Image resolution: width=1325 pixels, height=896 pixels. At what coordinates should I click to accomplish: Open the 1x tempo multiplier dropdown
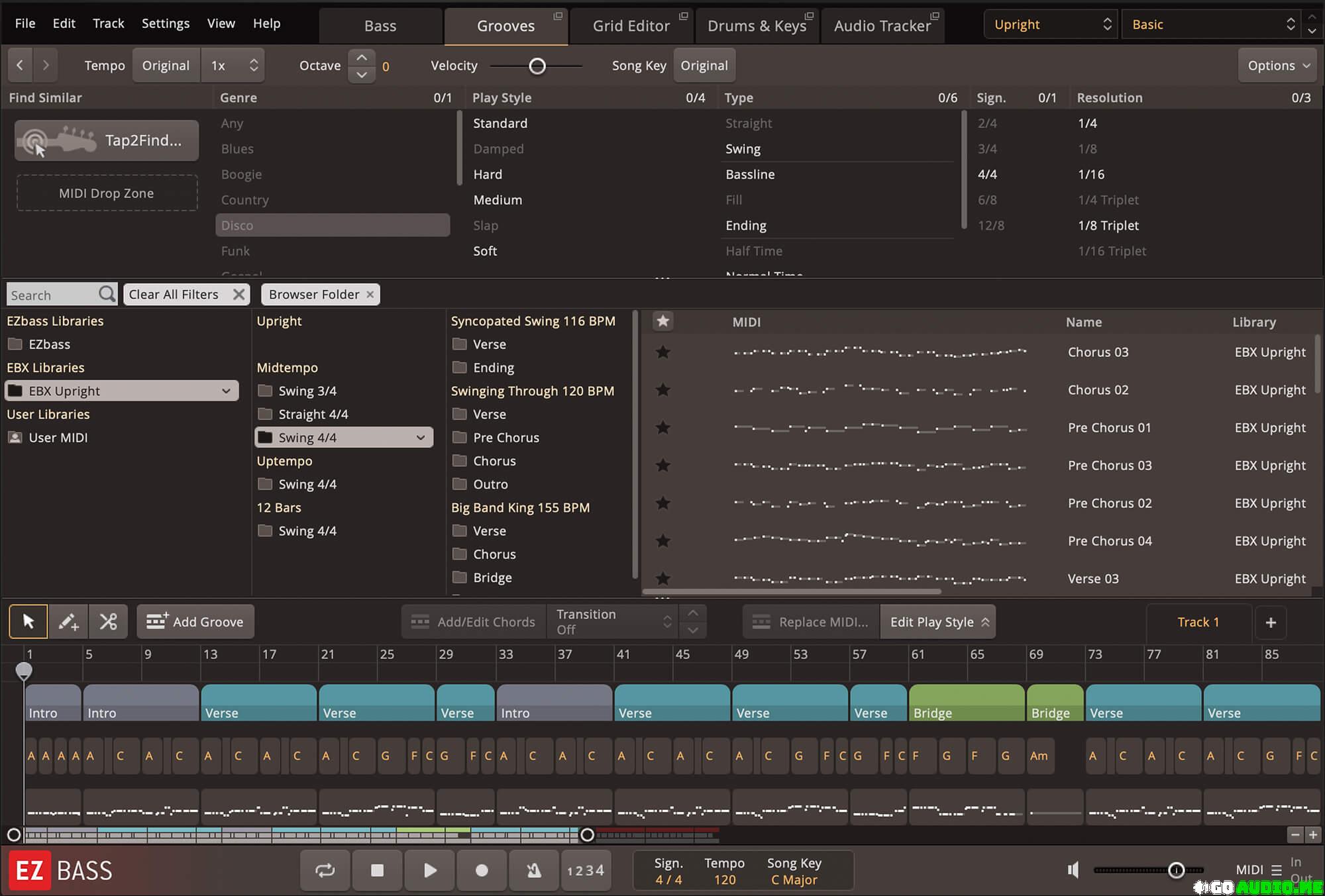point(233,65)
